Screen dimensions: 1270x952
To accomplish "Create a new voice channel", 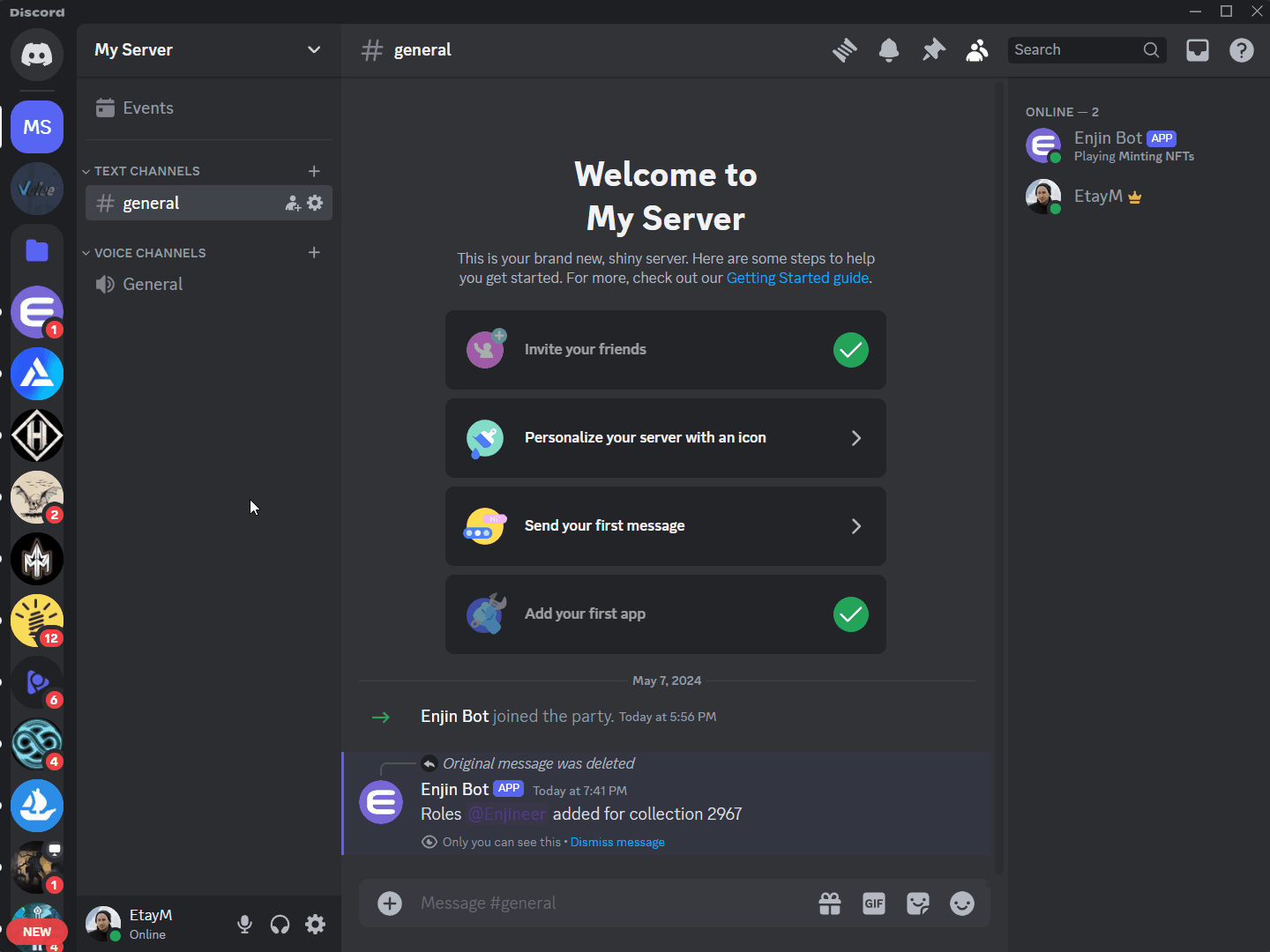I will click(314, 252).
